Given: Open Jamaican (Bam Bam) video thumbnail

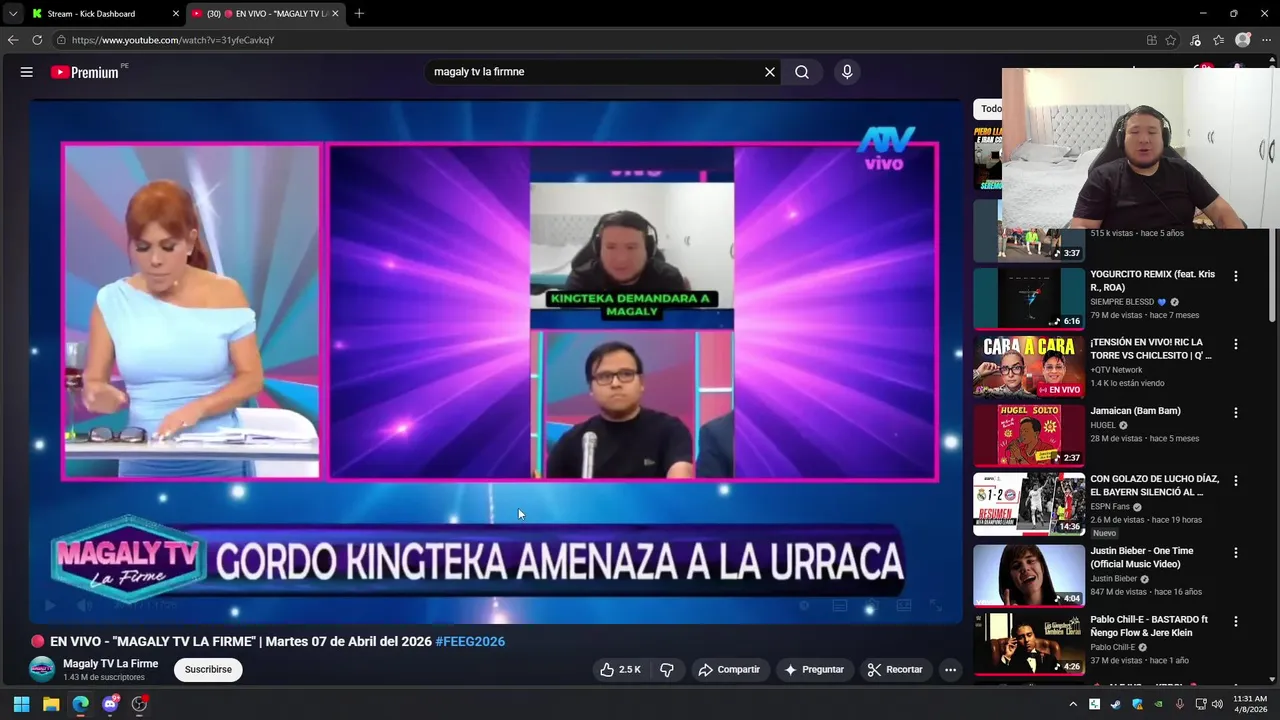Looking at the screenshot, I should 1029,435.
